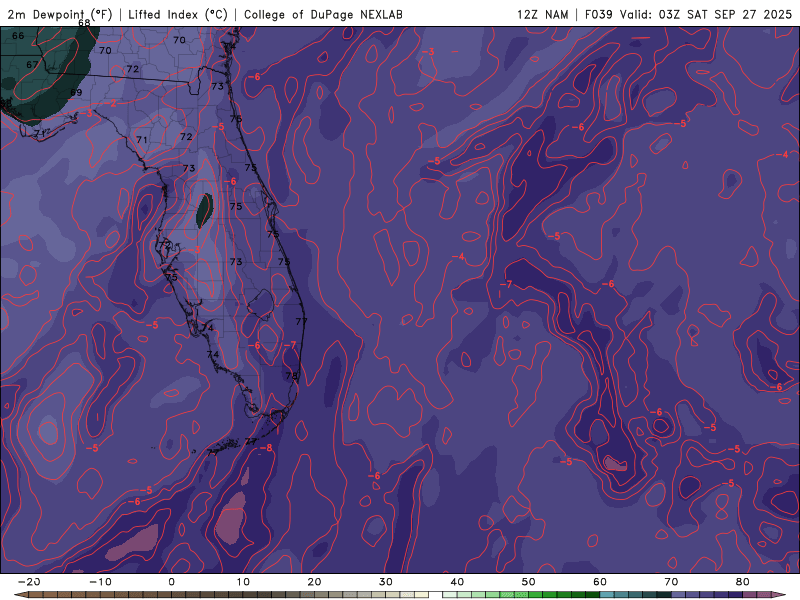Click the '50' color scale label
This screenshot has height=600, width=800.
point(529,582)
